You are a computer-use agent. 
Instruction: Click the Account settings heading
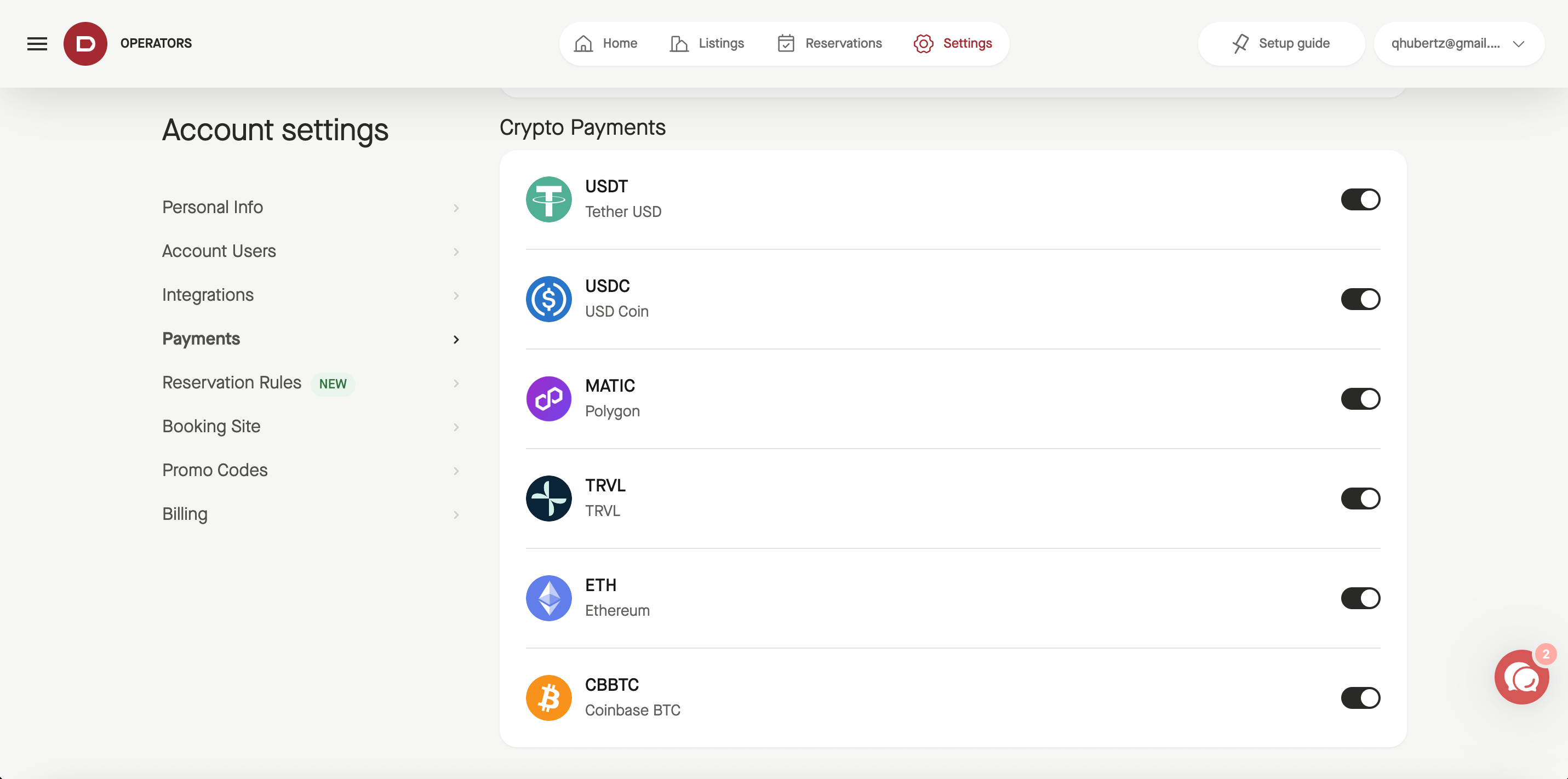[x=275, y=130]
